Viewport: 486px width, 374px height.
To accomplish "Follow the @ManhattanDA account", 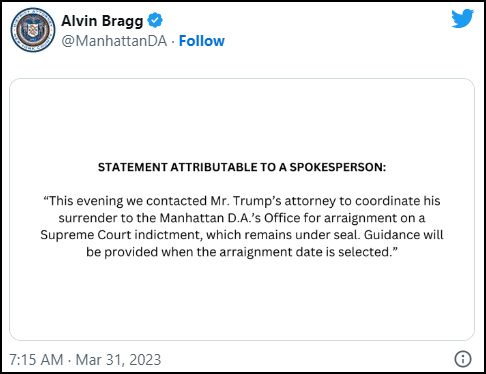I will 202,41.
